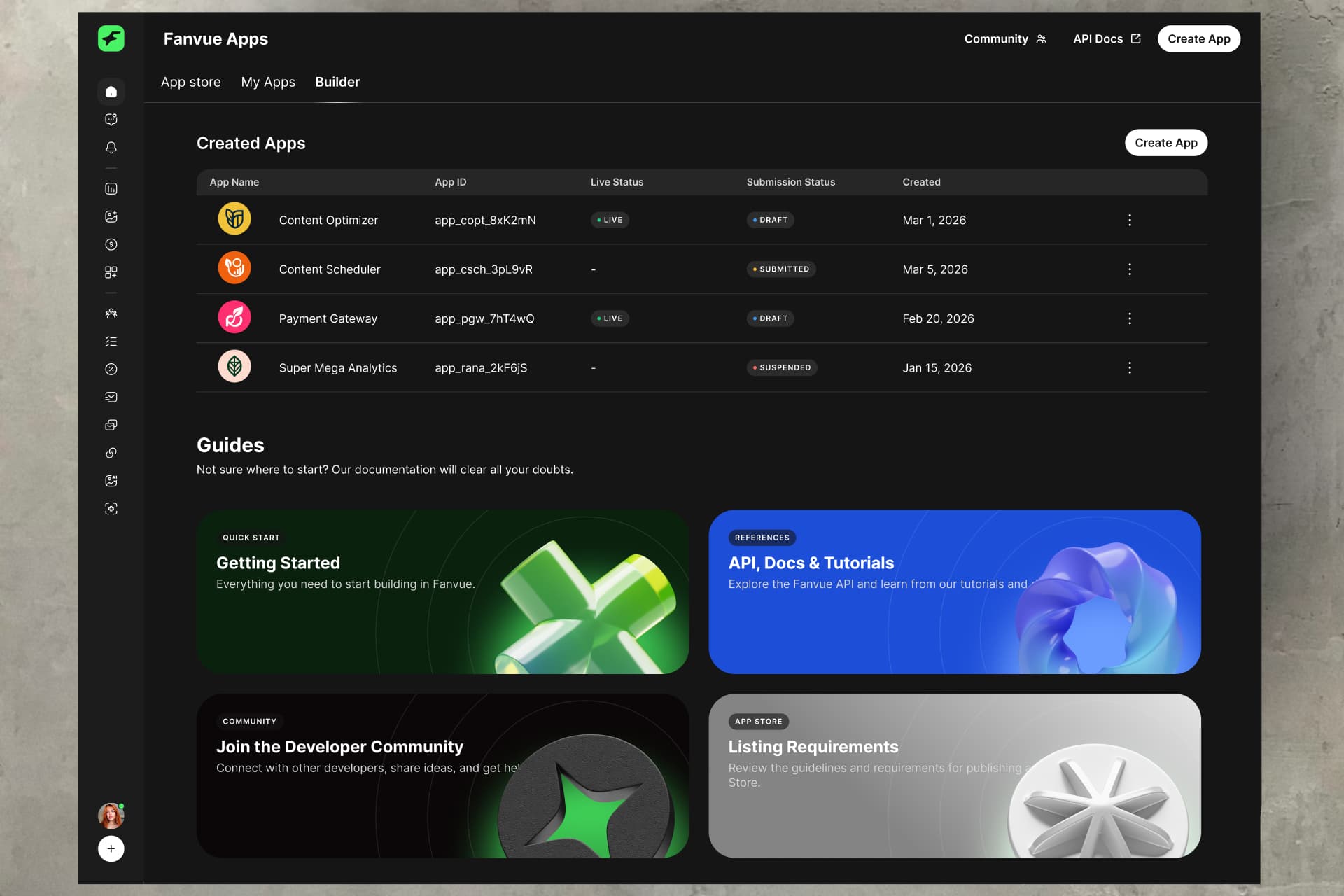Click the user profile avatar
Image resolution: width=1344 pixels, height=896 pixels.
[x=111, y=815]
